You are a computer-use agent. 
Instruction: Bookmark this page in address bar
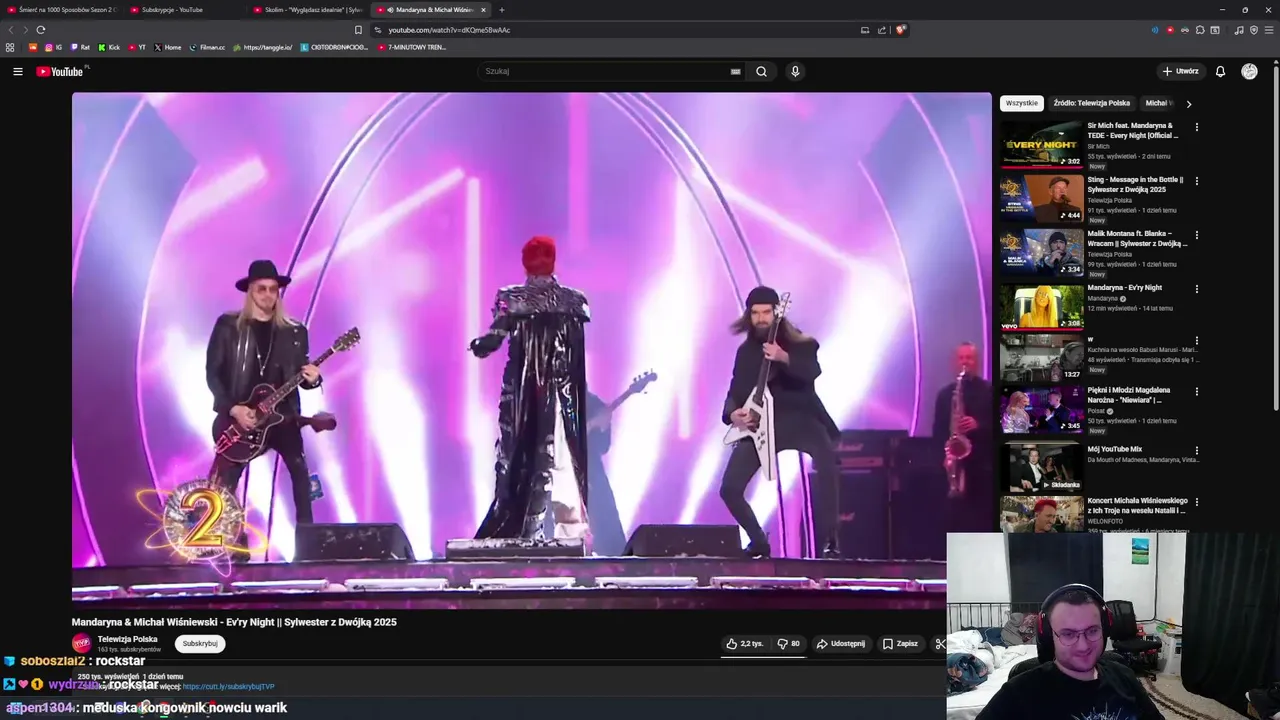[358, 30]
